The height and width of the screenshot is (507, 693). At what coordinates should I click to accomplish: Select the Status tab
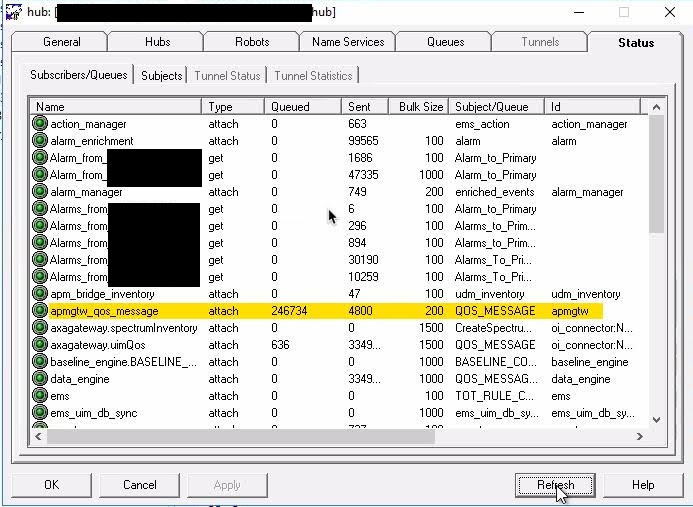[636, 42]
